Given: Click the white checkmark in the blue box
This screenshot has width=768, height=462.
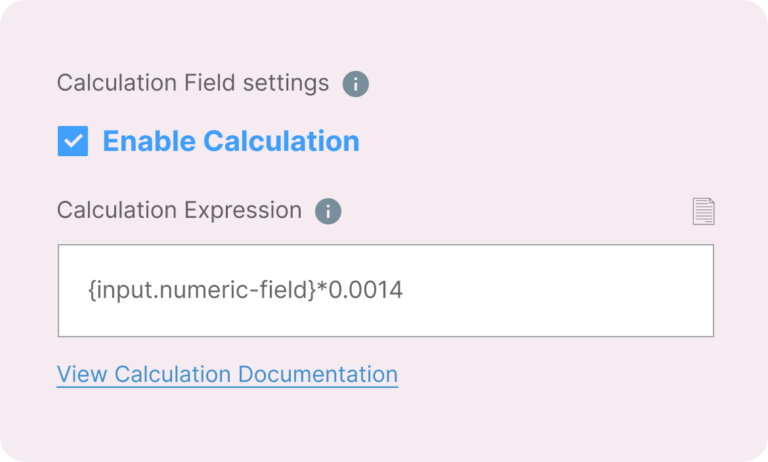Looking at the screenshot, I should (x=73, y=142).
